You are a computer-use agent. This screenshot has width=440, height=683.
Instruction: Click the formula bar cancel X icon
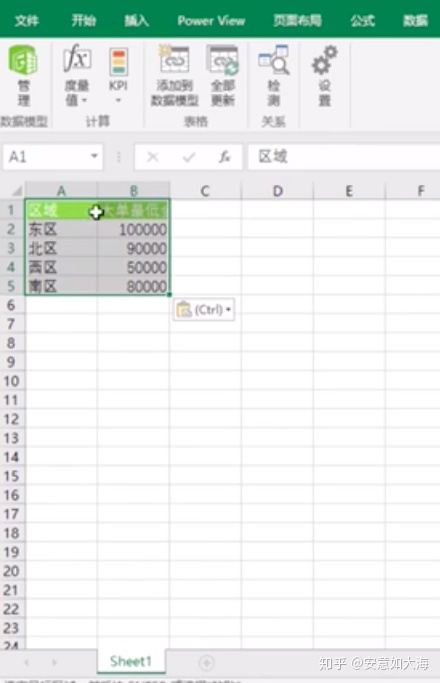(152, 157)
